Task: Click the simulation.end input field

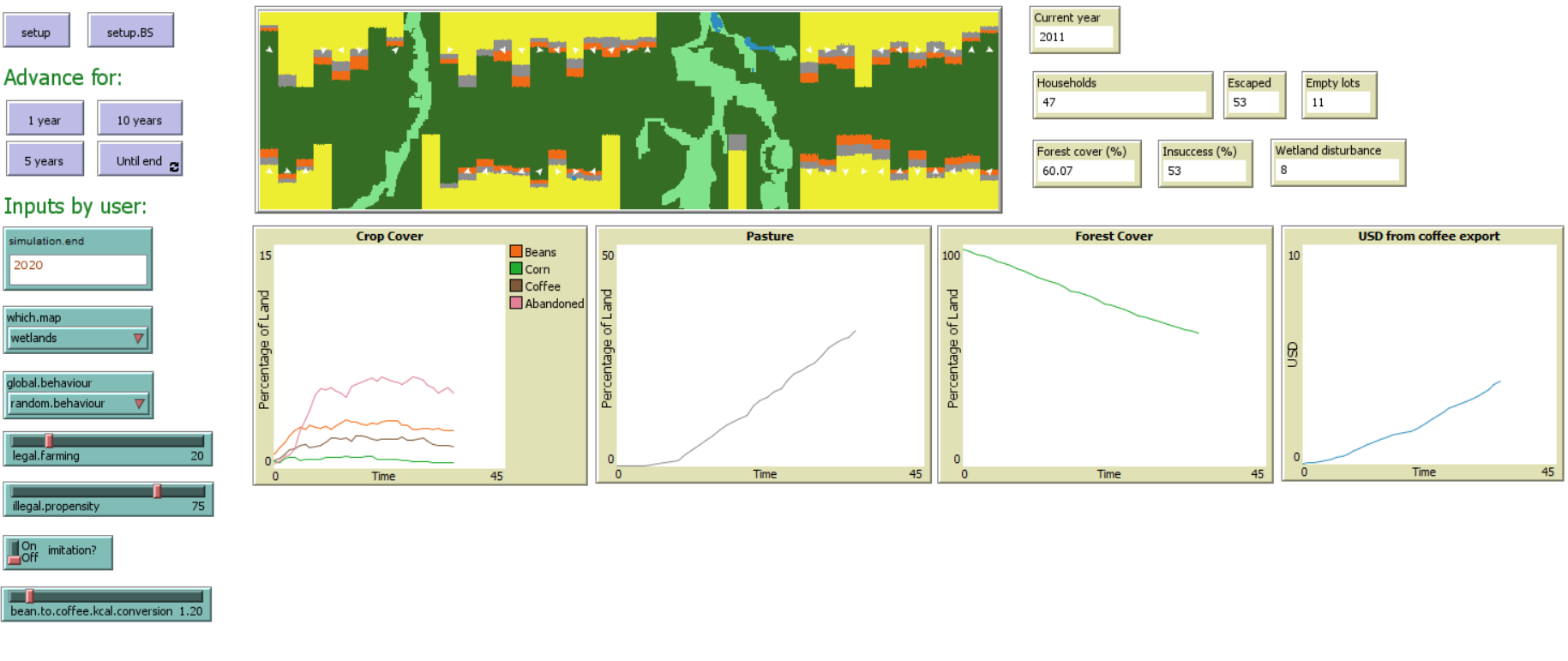Action: click(x=77, y=269)
